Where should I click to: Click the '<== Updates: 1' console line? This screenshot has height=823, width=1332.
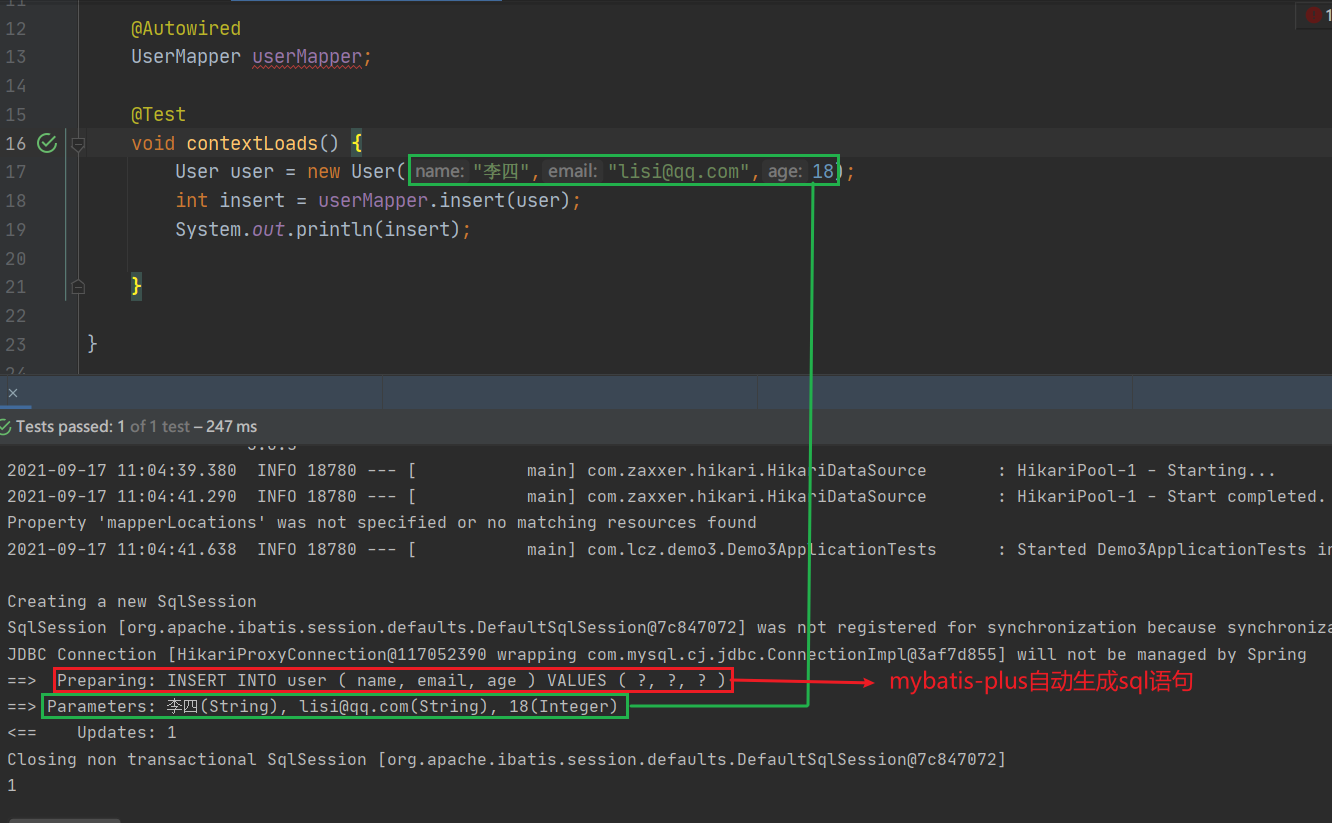pyautogui.click(x=92, y=733)
